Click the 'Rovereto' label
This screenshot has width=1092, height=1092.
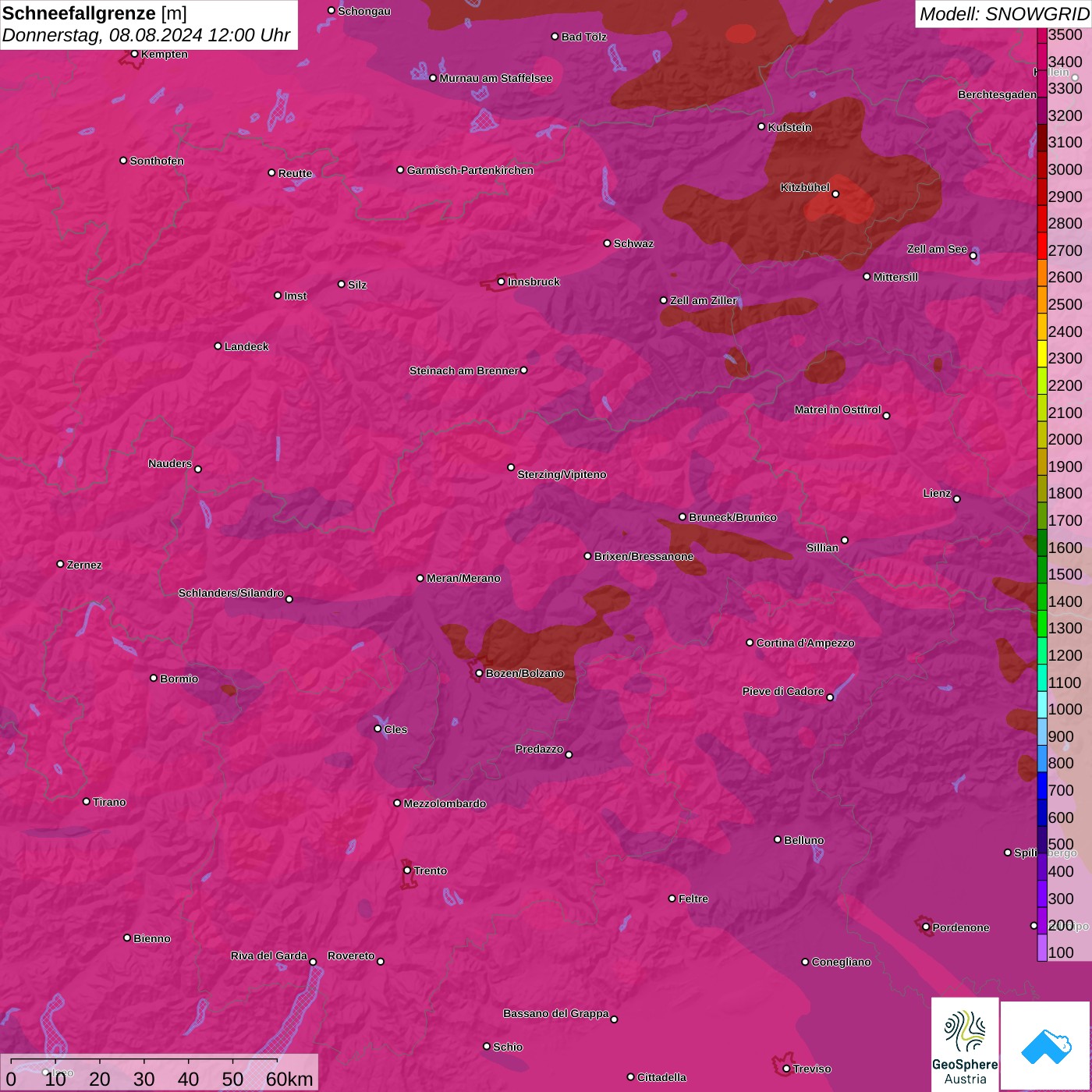coord(351,955)
